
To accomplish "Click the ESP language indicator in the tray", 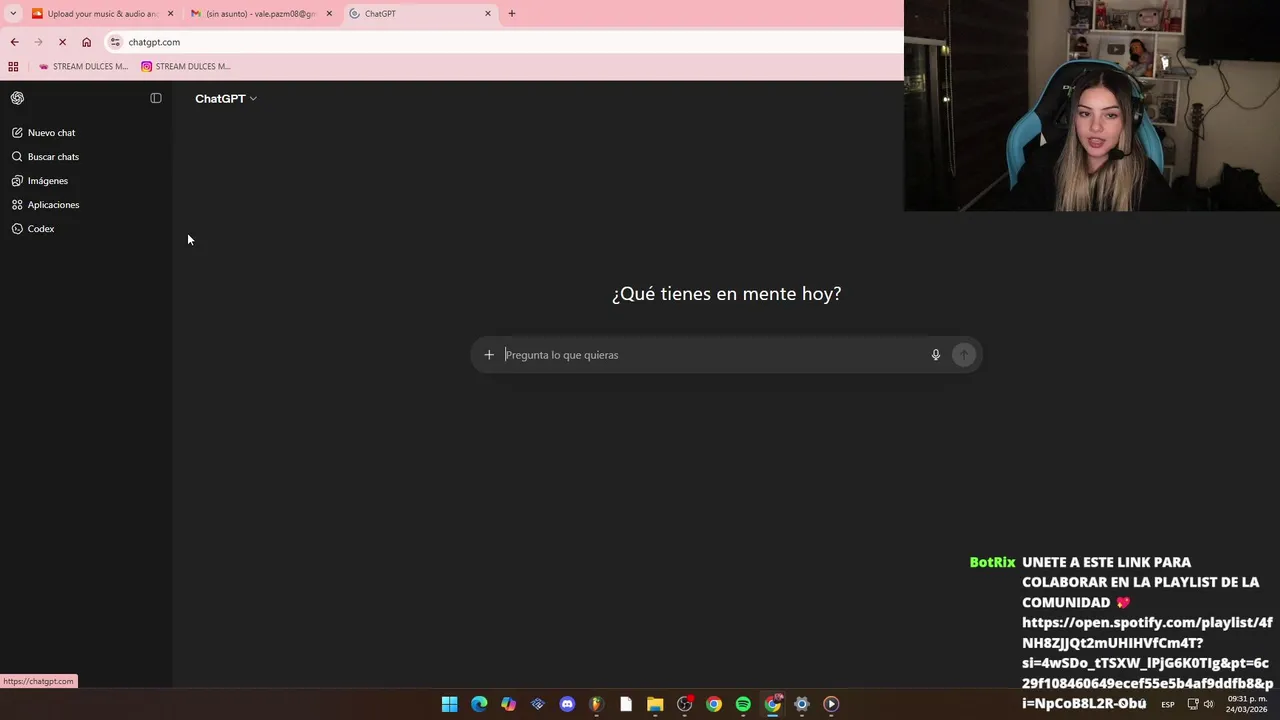I will pyautogui.click(x=1168, y=705).
